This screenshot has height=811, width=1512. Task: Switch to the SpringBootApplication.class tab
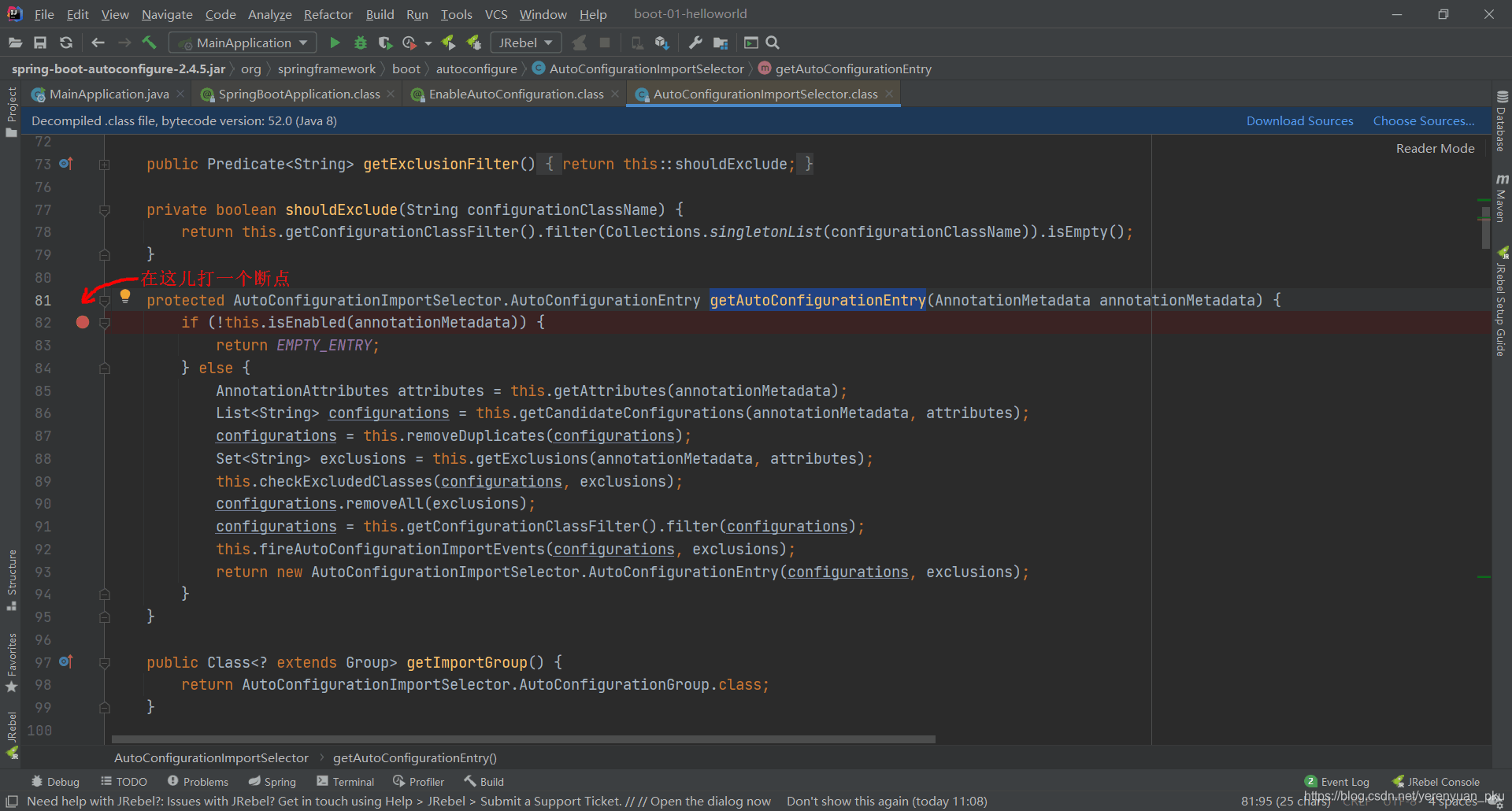click(x=299, y=94)
